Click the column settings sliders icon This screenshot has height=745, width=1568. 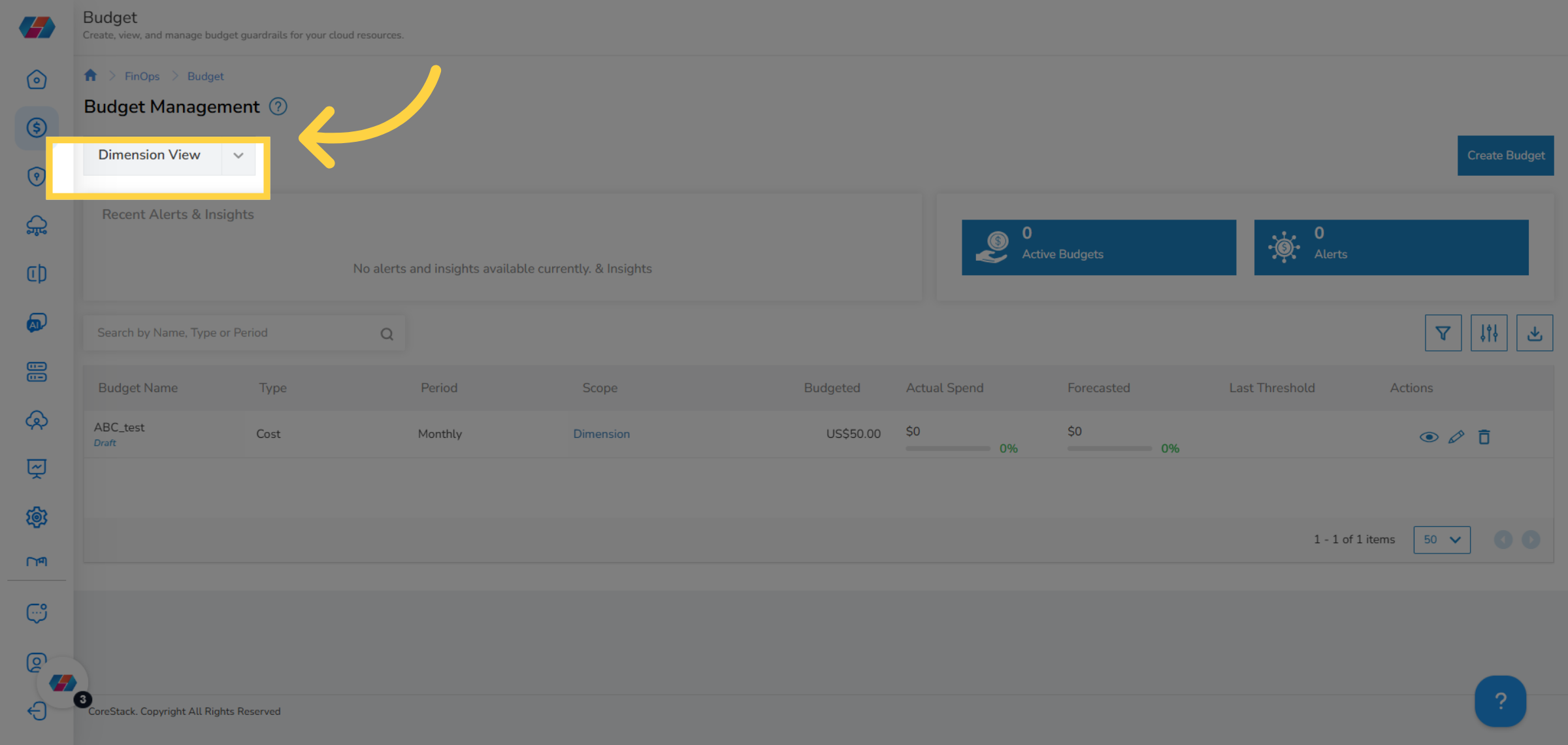click(1489, 333)
